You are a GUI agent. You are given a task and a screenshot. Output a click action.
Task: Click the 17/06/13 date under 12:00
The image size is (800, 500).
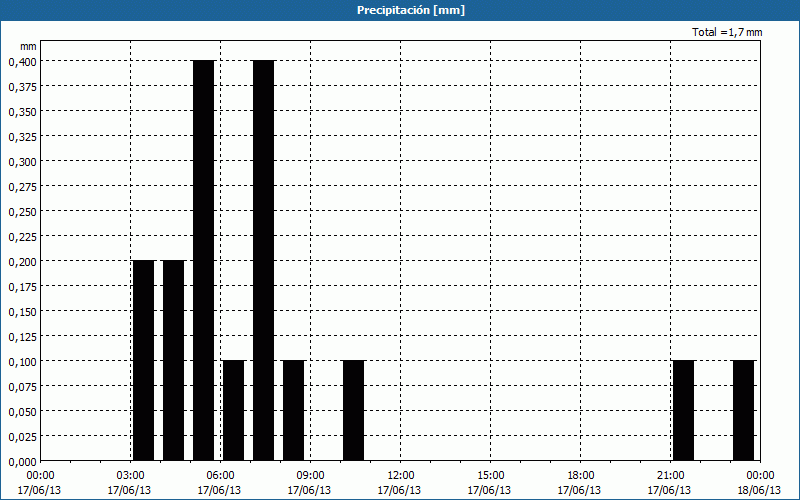pyautogui.click(x=399, y=490)
